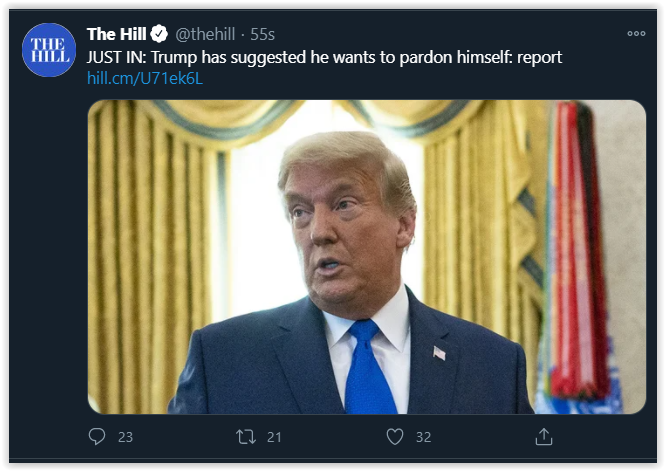Viewport: 665px width, 471px height.
Task: Click the like count 32
Action: pyautogui.click(x=423, y=437)
